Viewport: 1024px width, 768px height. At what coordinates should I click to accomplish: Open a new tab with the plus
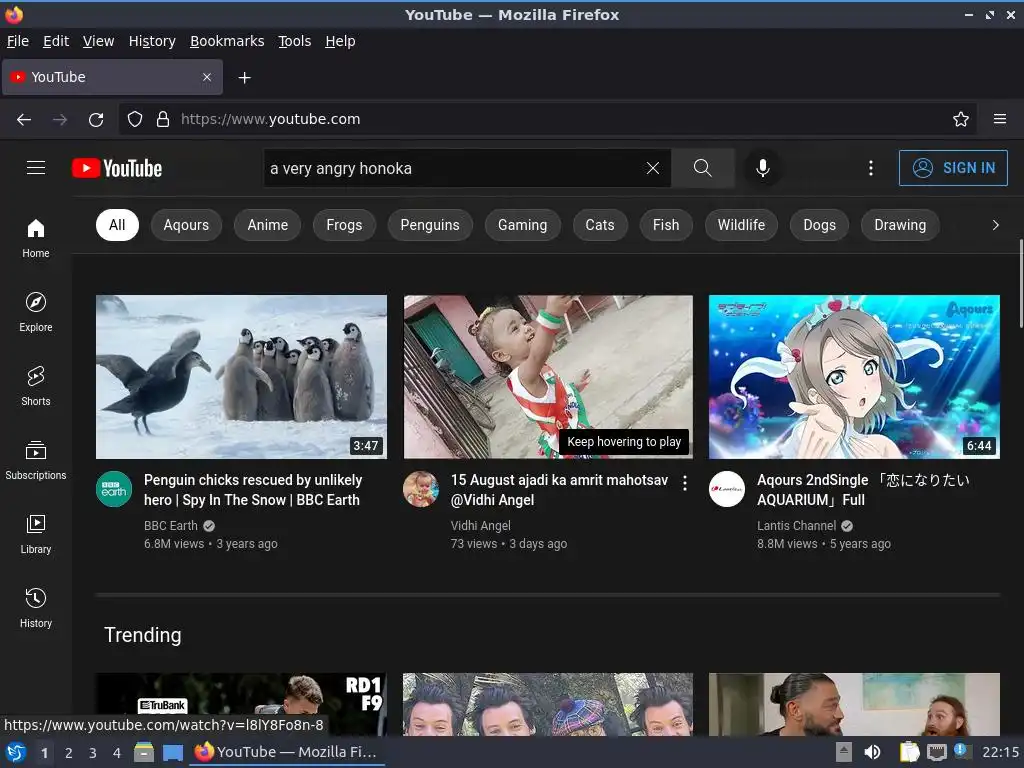tap(244, 78)
